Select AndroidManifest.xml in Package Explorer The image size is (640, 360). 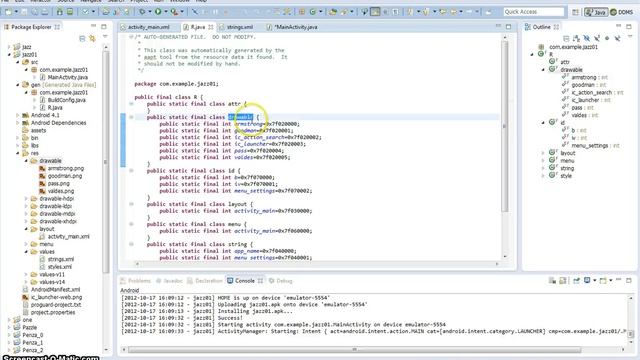point(56,289)
